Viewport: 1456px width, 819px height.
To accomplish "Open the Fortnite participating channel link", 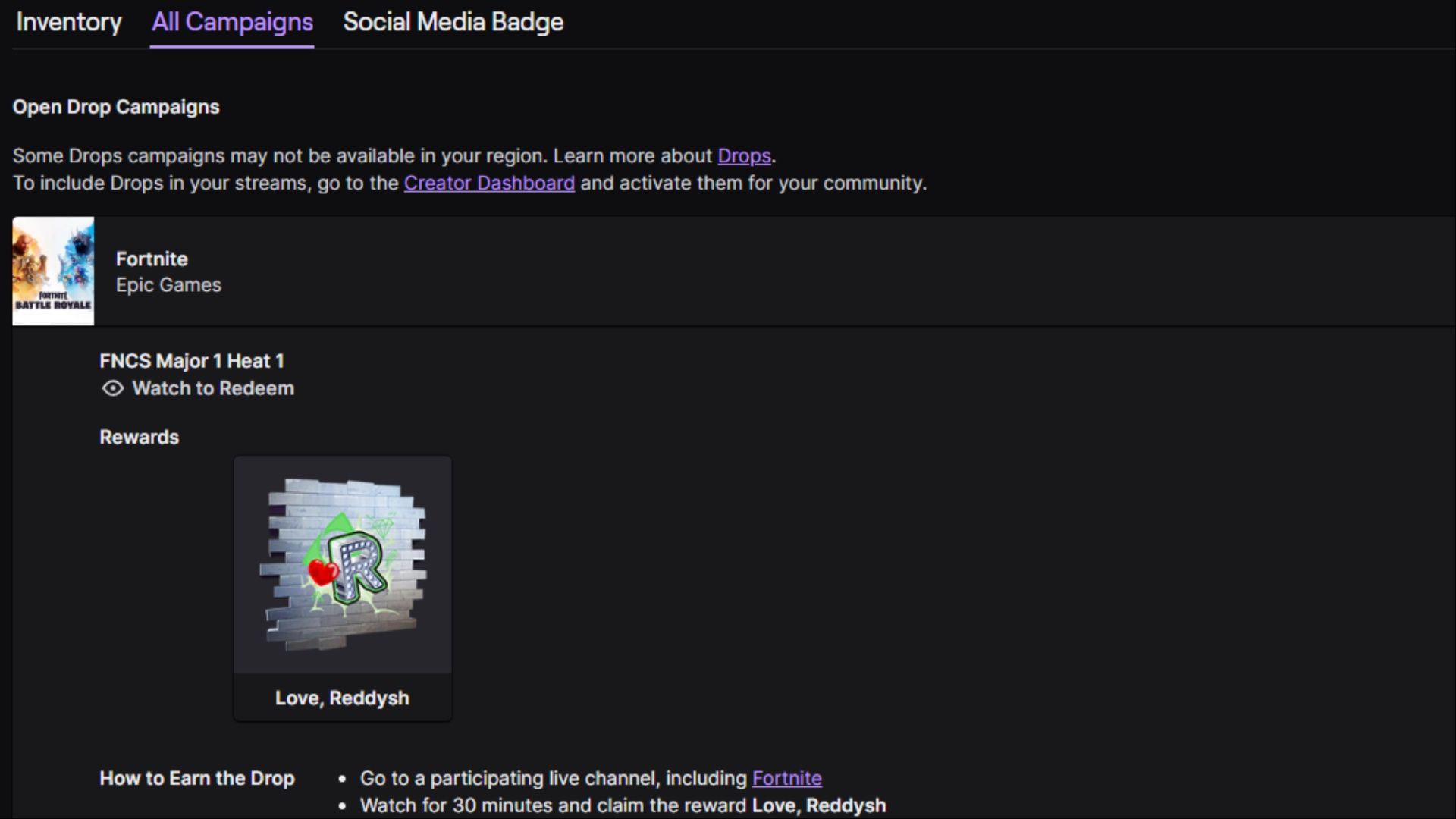I will point(786,778).
